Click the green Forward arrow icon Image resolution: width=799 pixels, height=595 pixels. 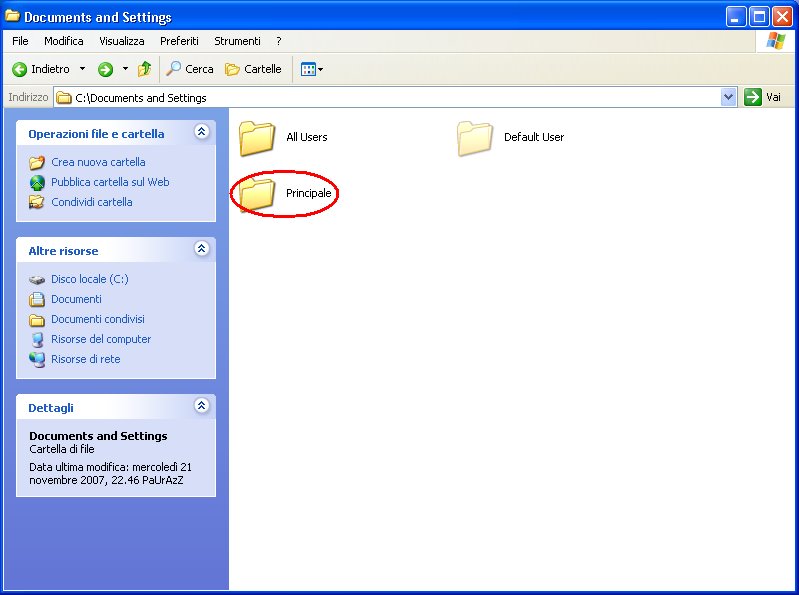pos(105,69)
